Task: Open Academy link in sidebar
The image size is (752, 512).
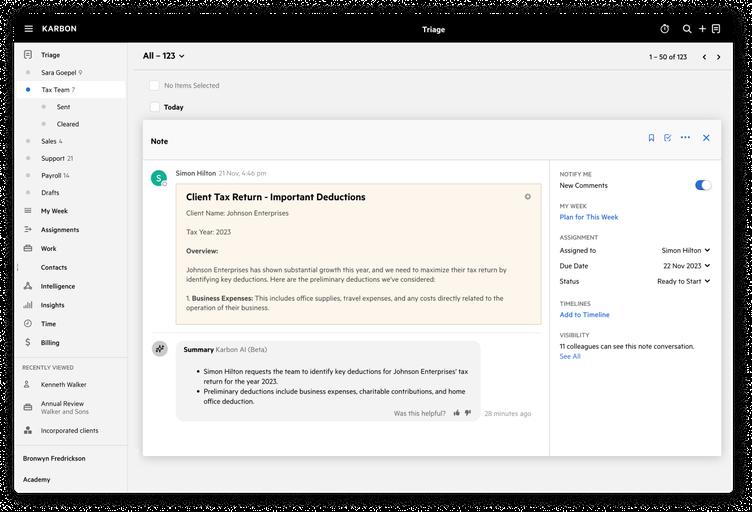Action: pos(36,479)
